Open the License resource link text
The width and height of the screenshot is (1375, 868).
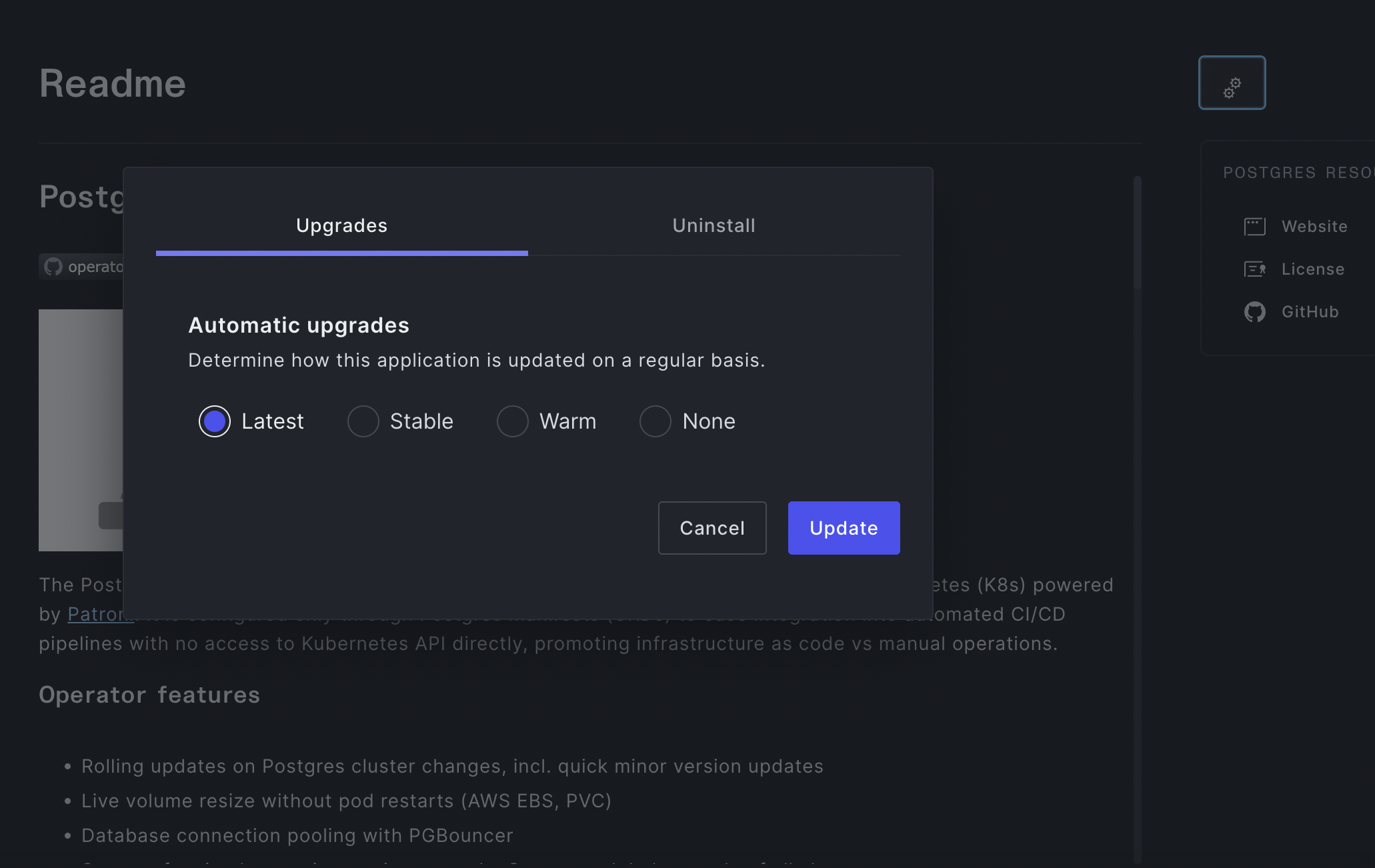click(x=1312, y=269)
